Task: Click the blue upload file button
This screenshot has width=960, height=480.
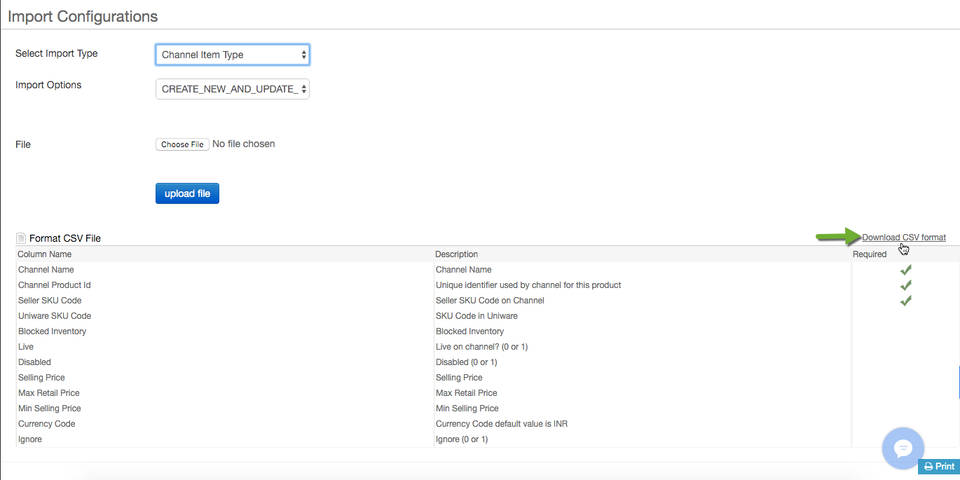Action: 187,193
